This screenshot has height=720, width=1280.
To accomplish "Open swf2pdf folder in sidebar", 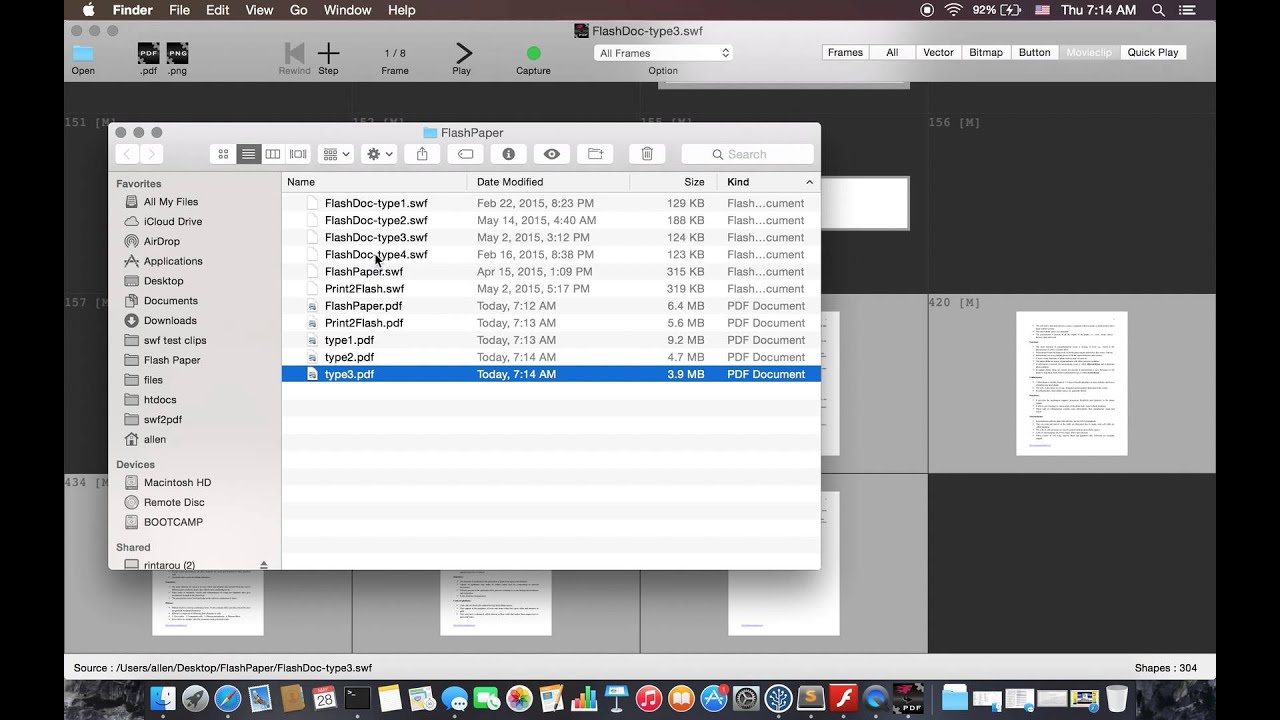I will pyautogui.click(x=162, y=420).
